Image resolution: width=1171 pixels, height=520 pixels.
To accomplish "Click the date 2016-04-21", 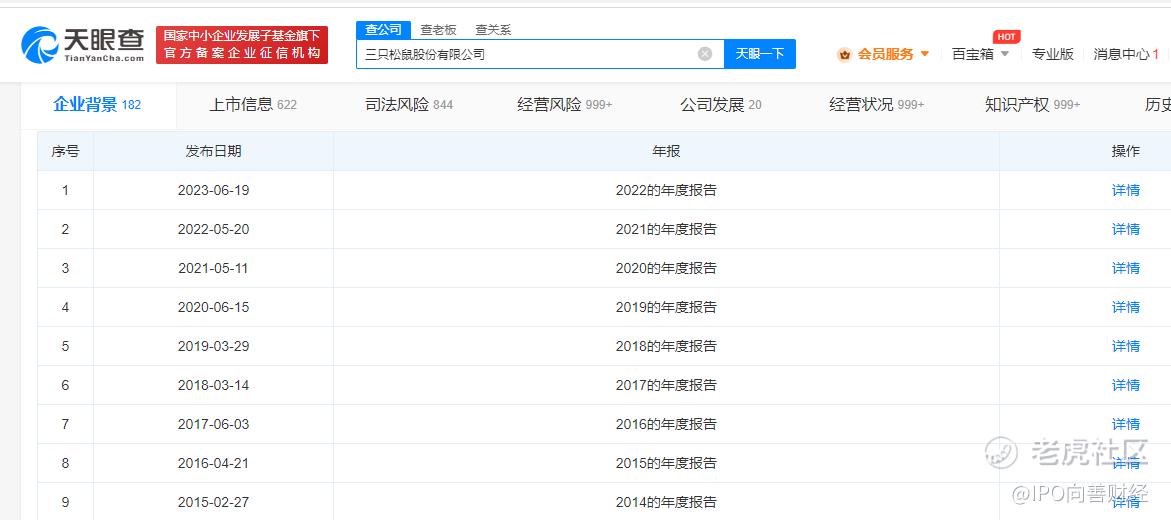I will click(214, 462).
